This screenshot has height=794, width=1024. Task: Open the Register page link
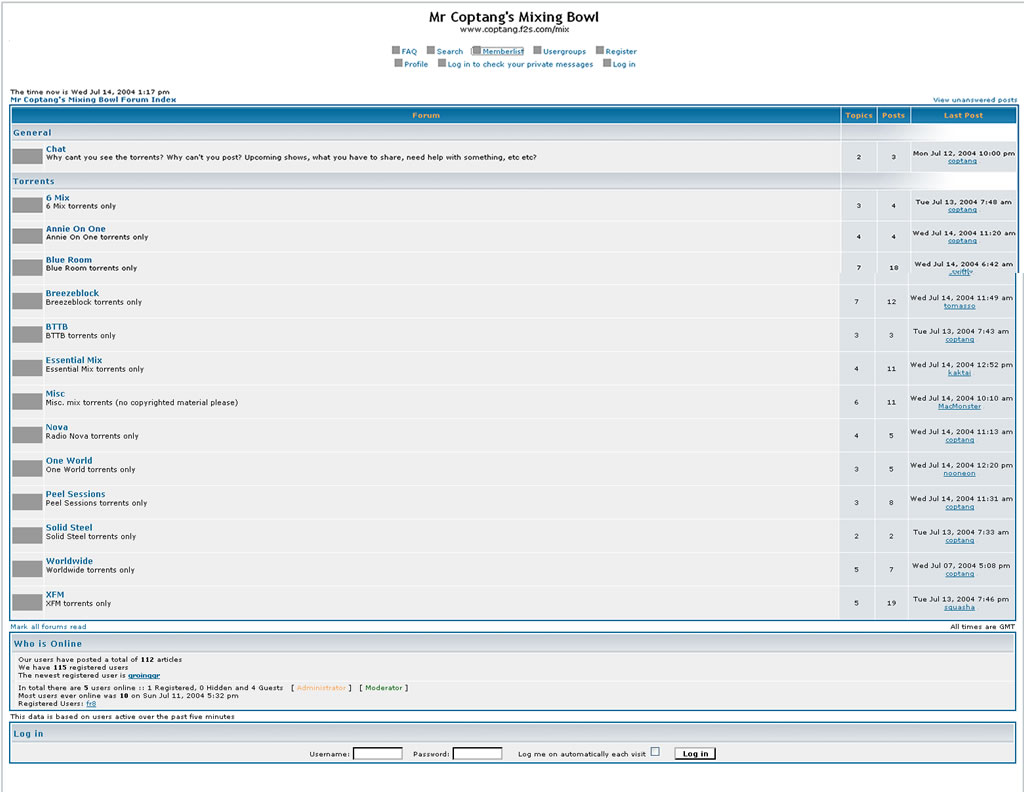620,51
